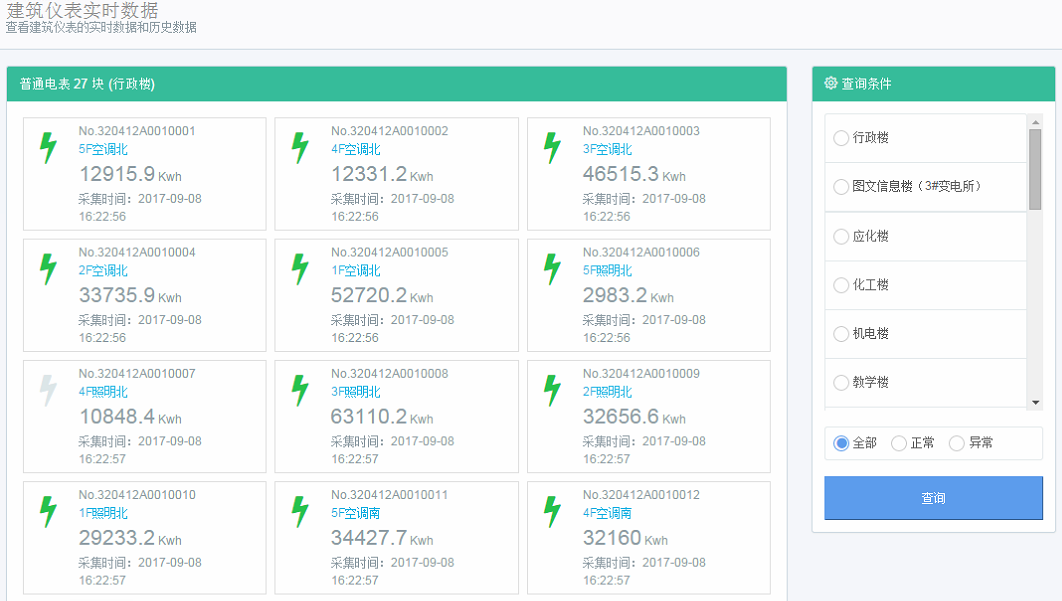Click the grey lightning icon of meter No.320412A0010007
The image size is (1062, 601).
pos(48,390)
